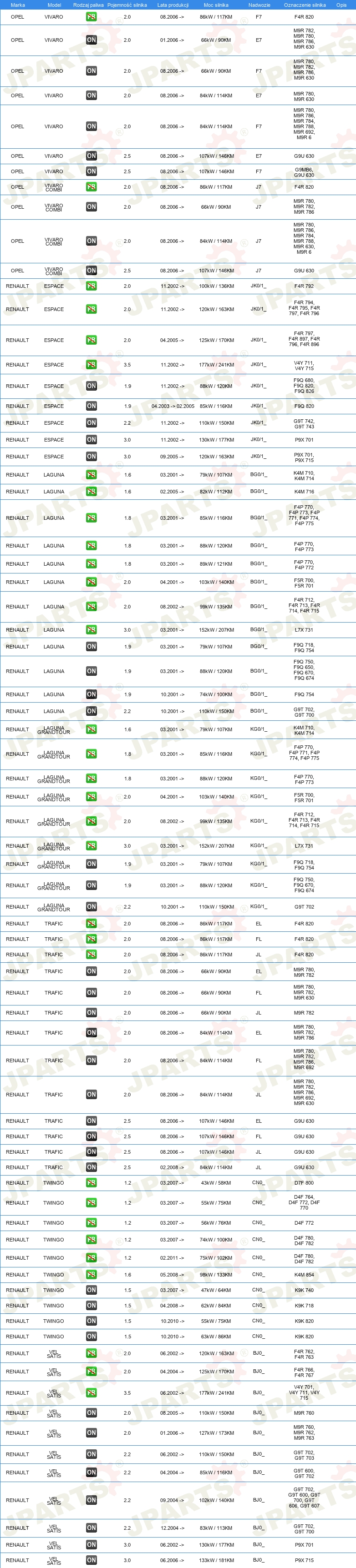The image size is (356, 1568).
Task: Click diesel ON icon in Opel Vivaro E7 G9U 630 row
Action: [92, 156]
